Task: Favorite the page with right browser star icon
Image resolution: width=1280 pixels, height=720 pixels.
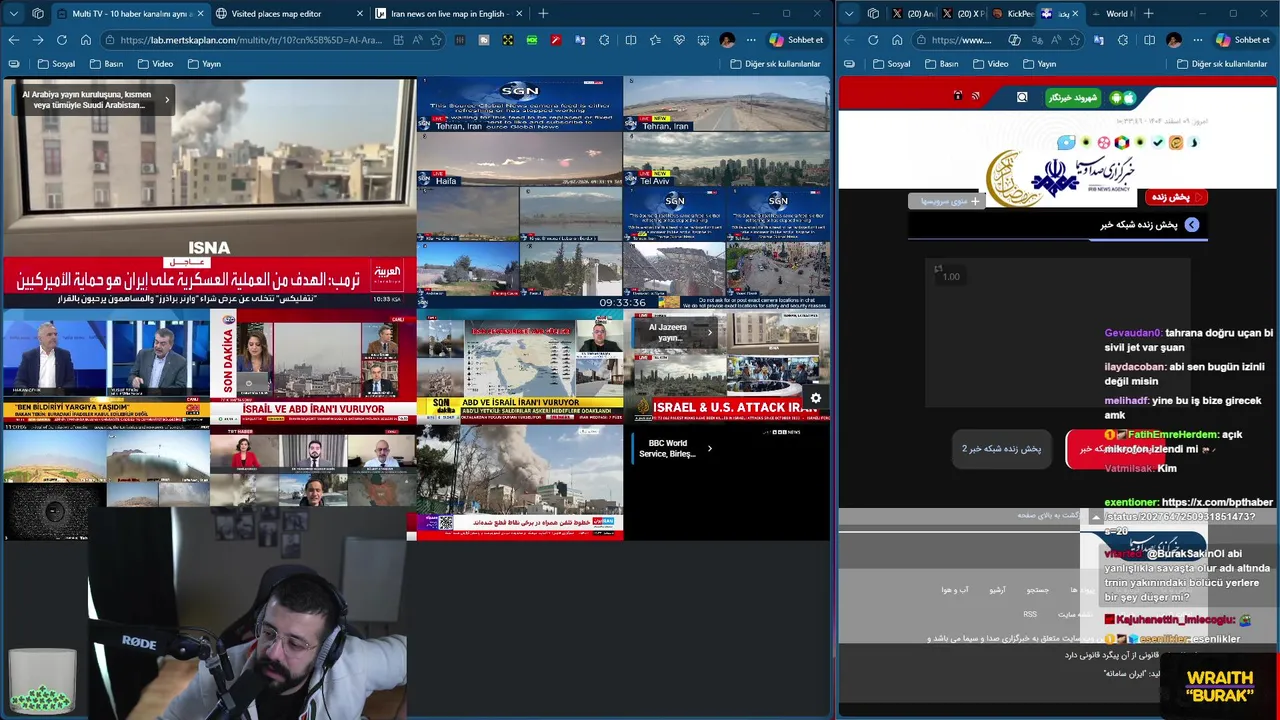Action: point(1075,40)
